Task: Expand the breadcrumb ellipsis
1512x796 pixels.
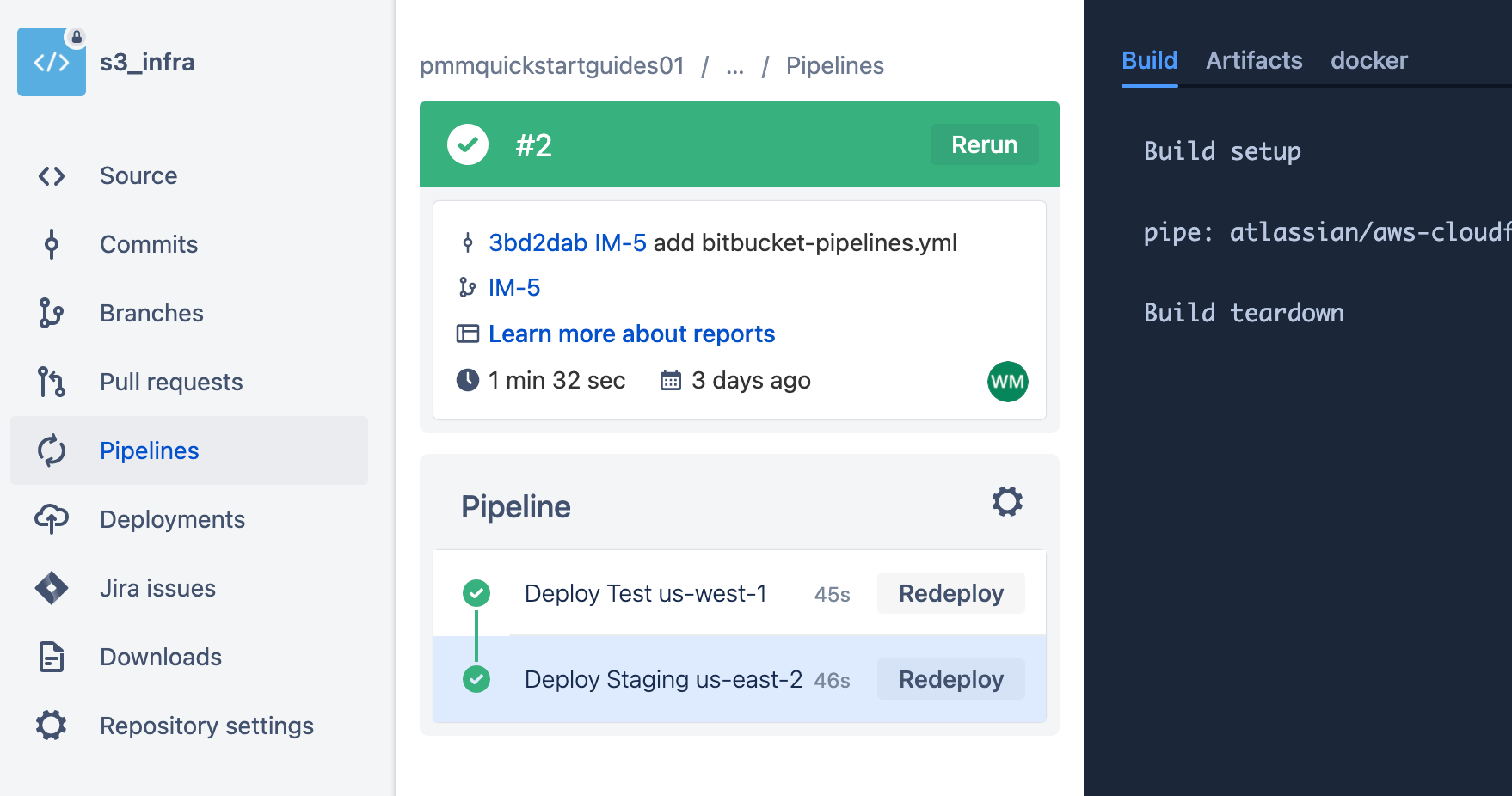Action: (x=734, y=66)
